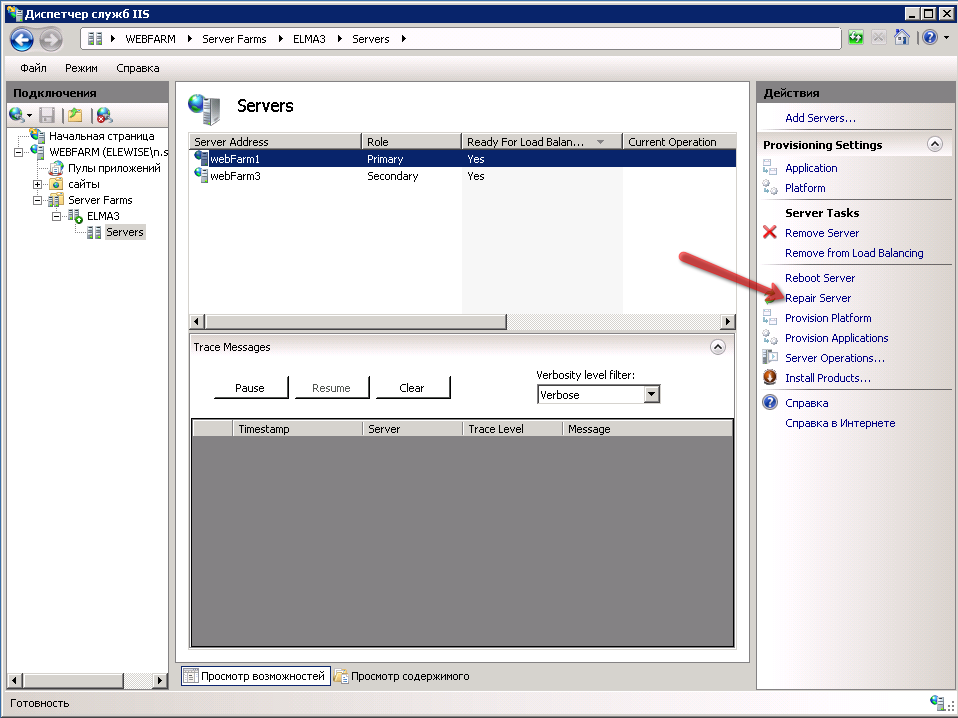Click the Server Operations icon
958x718 pixels.
pyautogui.click(x=770, y=358)
